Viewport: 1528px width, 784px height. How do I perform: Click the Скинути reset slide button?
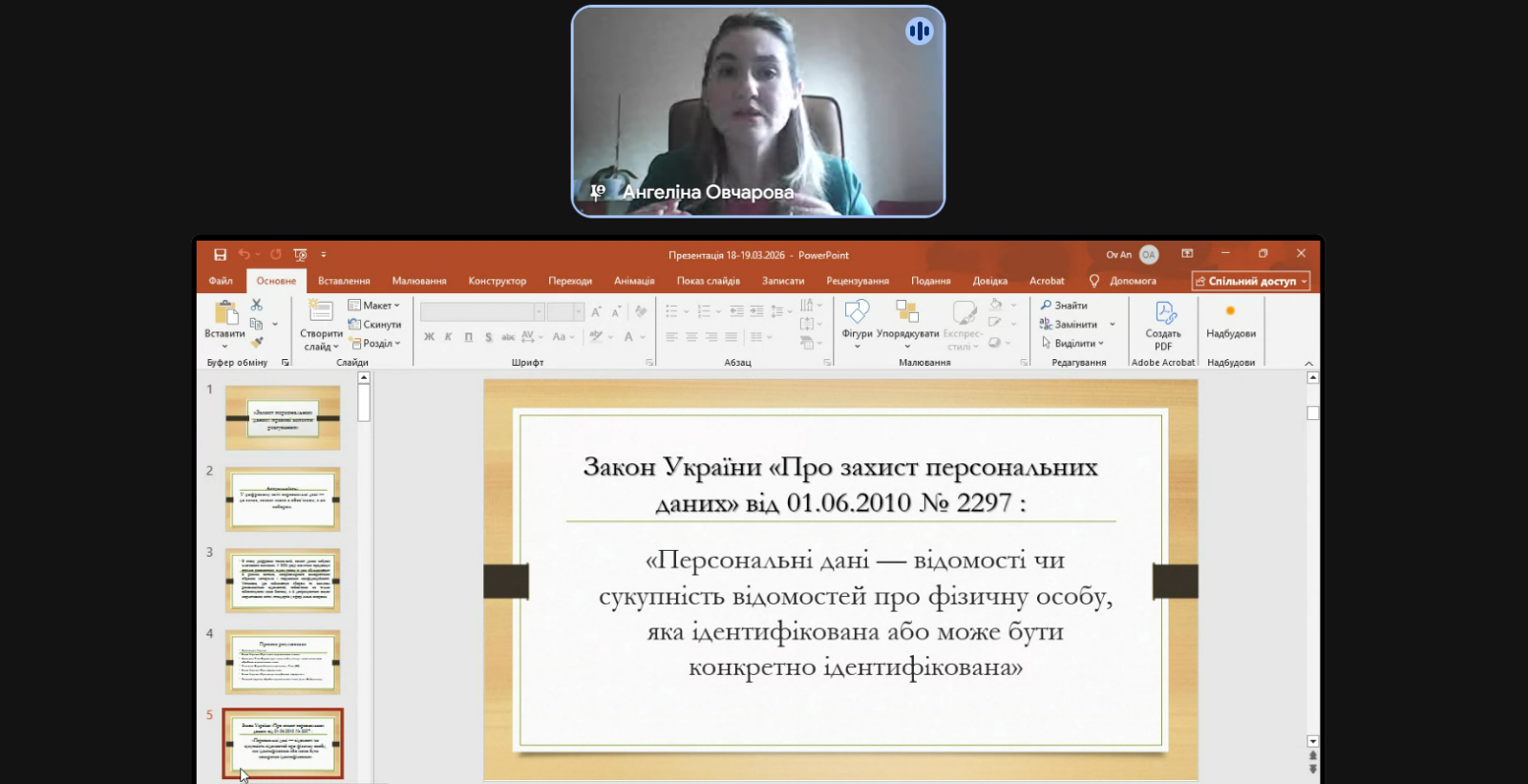pyautogui.click(x=374, y=325)
